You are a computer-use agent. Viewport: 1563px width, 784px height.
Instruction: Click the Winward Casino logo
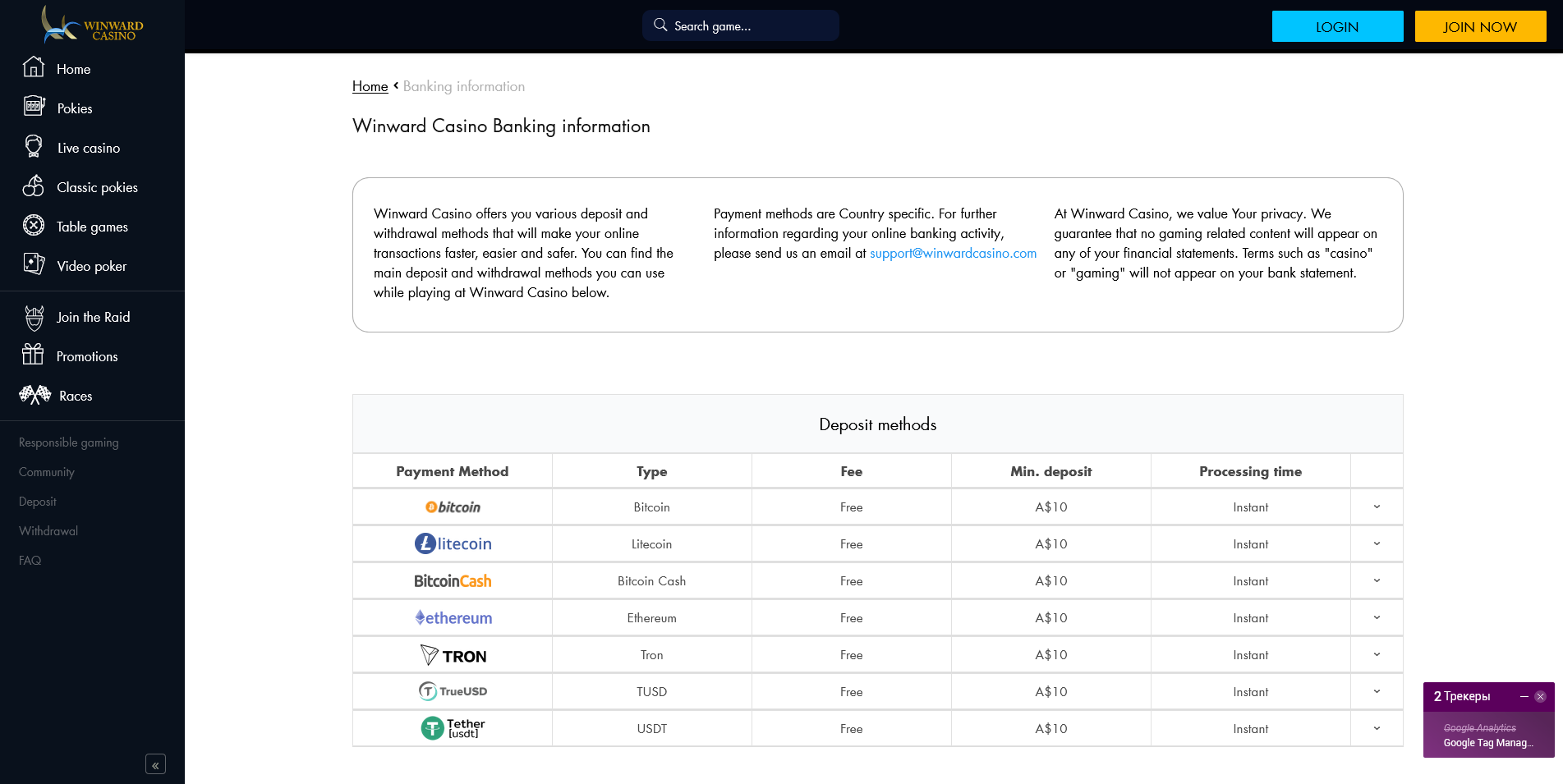pos(92,26)
